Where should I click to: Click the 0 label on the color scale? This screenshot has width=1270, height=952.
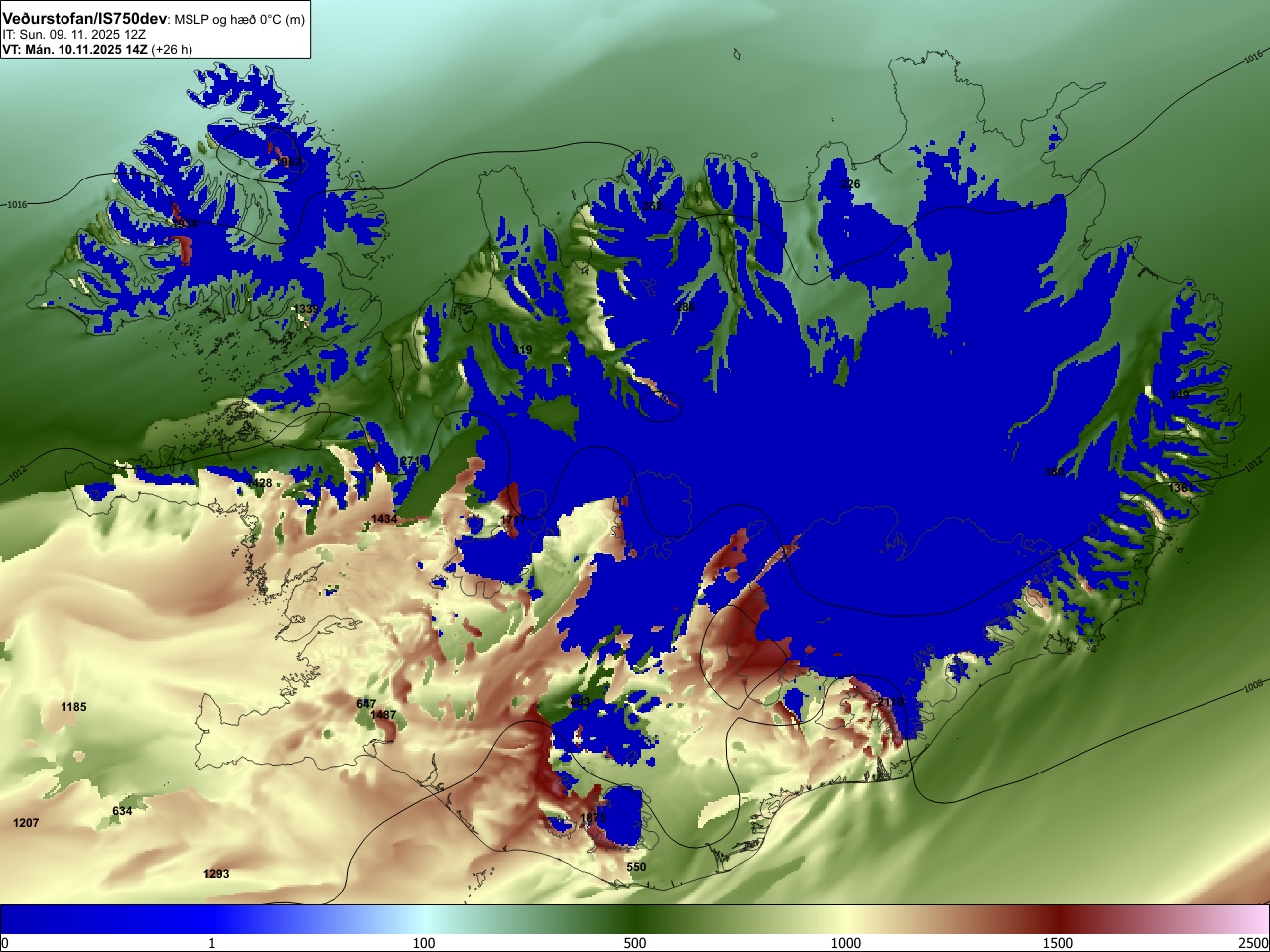[5, 943]
